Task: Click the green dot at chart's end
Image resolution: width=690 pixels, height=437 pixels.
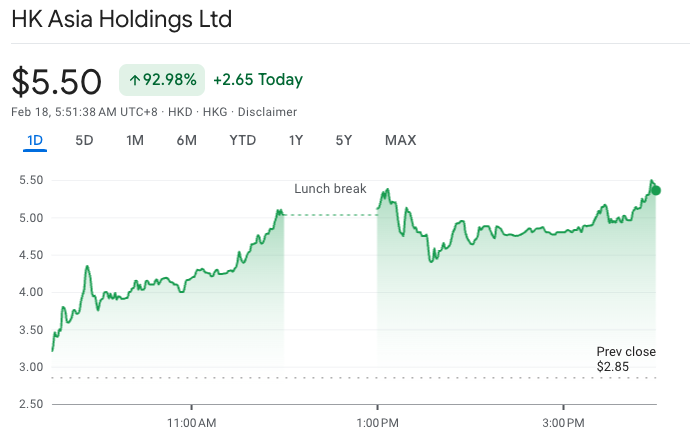Action: tap(655, 190)
